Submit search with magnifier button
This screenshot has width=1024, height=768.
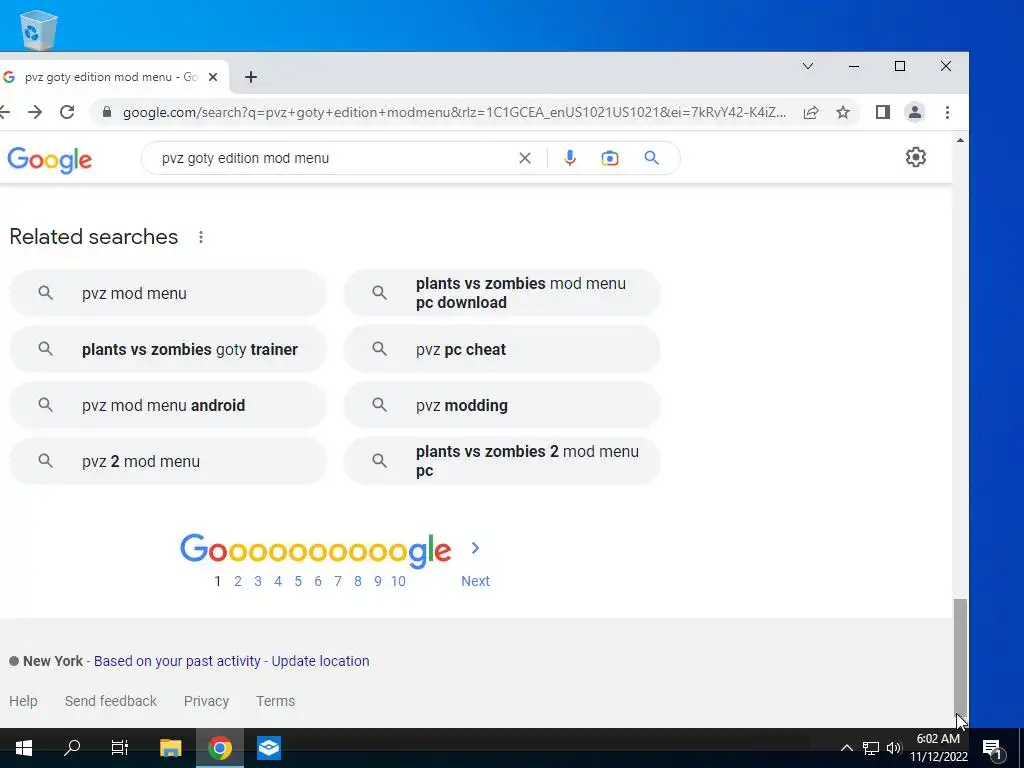pyautogui.click(x=651, y=158)
